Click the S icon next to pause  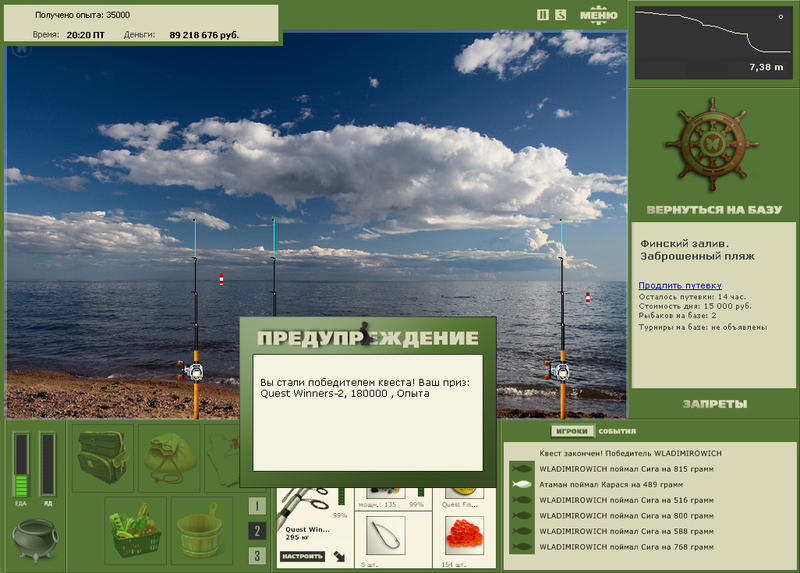click(561, 15)
